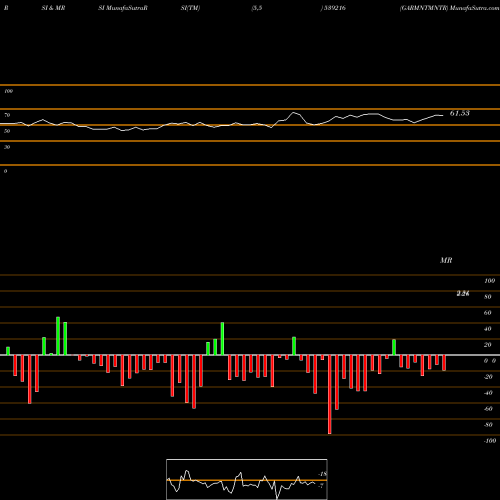Select the GARMNTMNTR MunafaSutra.com title text
The image size is (500, 500).
(449, 8)
